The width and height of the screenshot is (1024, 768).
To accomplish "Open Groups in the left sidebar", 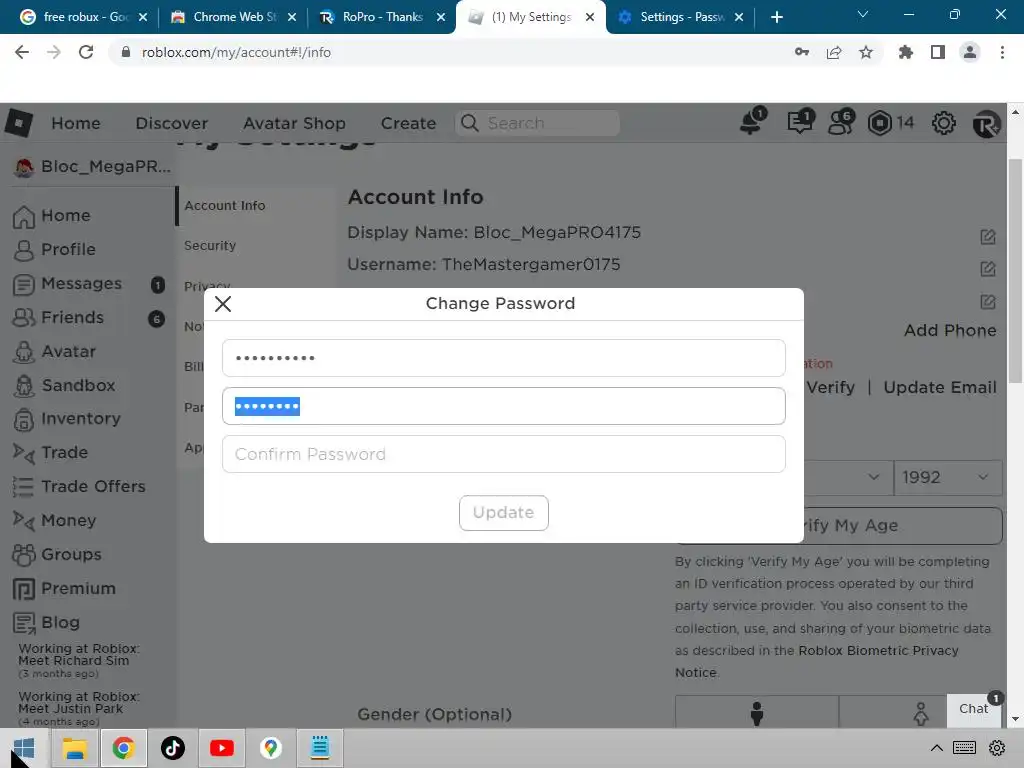I will click(x=57, y=554).
